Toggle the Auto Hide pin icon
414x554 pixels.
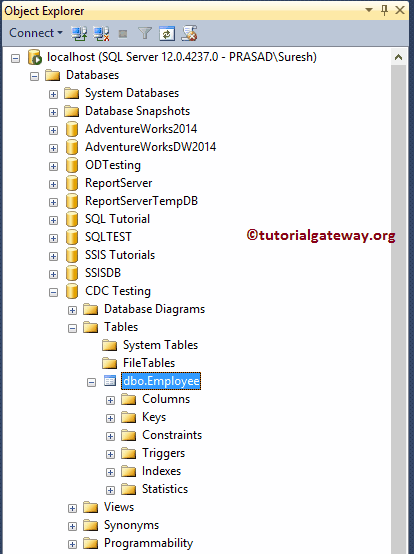pos(384,10)
